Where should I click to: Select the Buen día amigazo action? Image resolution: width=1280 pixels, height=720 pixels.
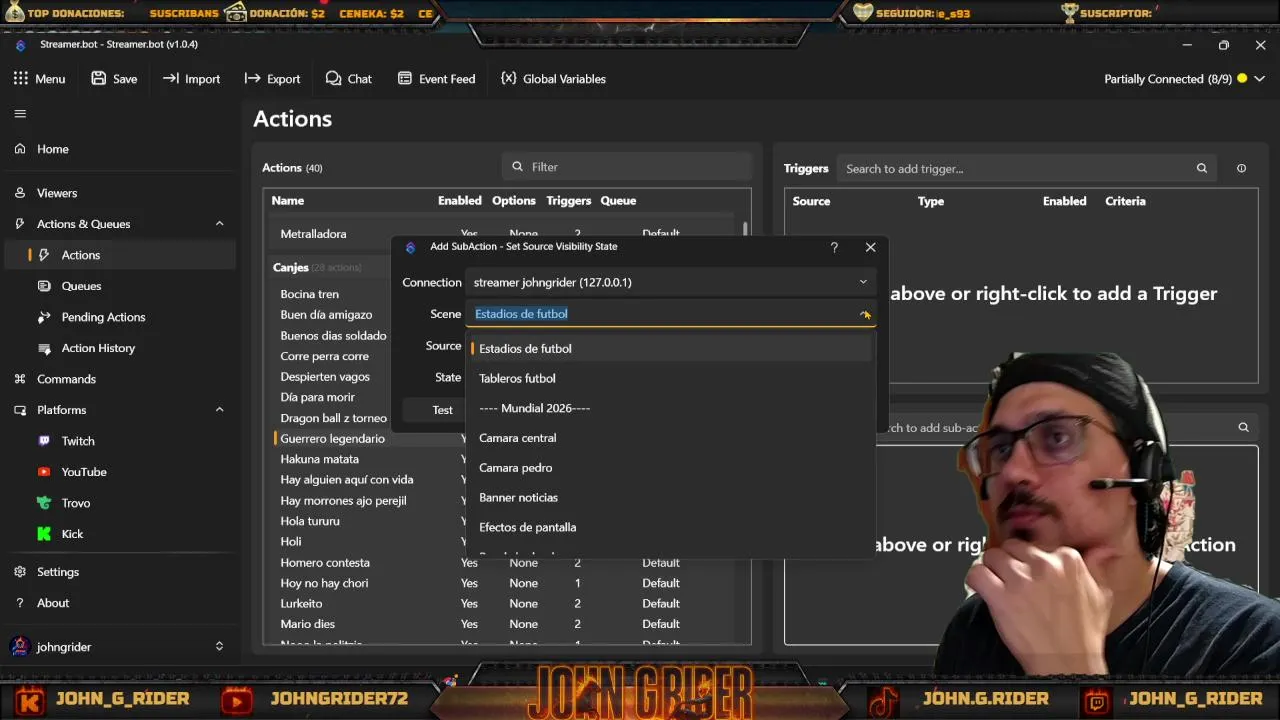pyautogui.click(x=326, y=315)
